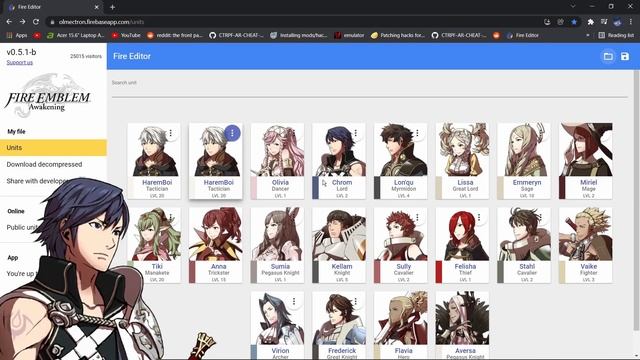The height and width of the screenshot is (360, 640).
Task: Click the visitors counter text
Action: [86, 56]
